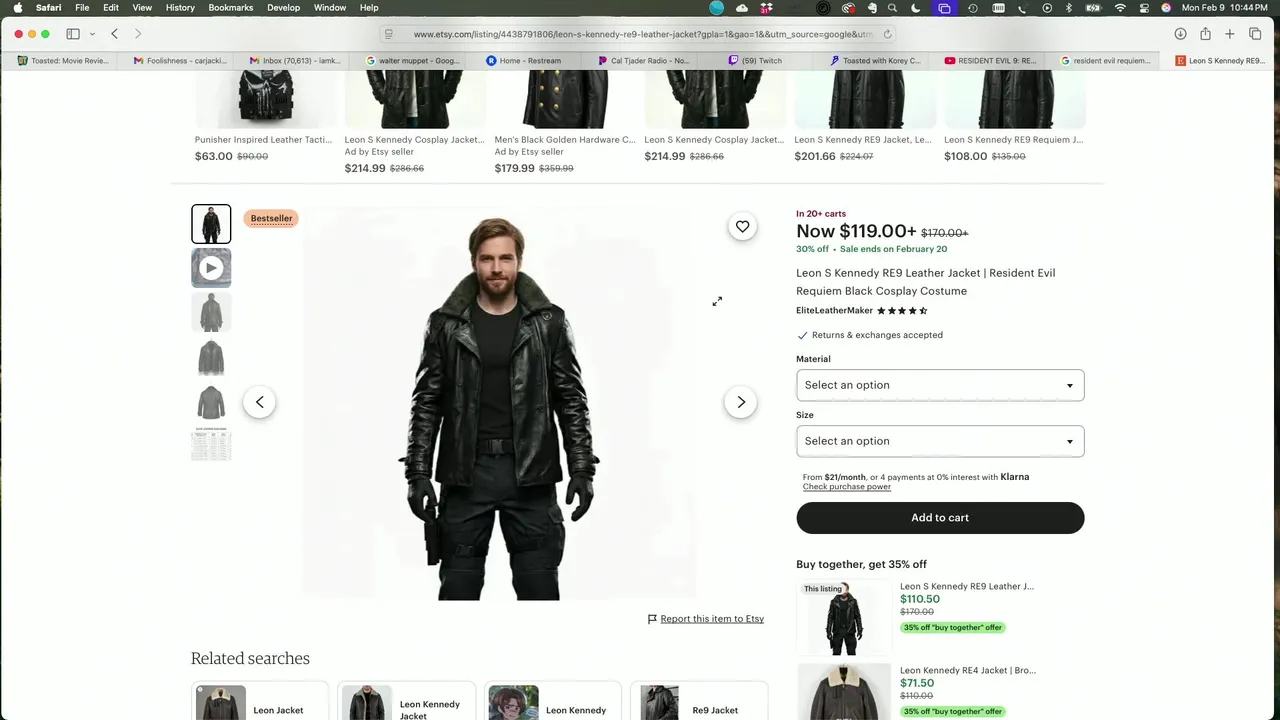Switch to the Twitch tab
Image resolution: width=1280 pixels, height=720 pixels.
pyautogui.click(x=756, y=61)
